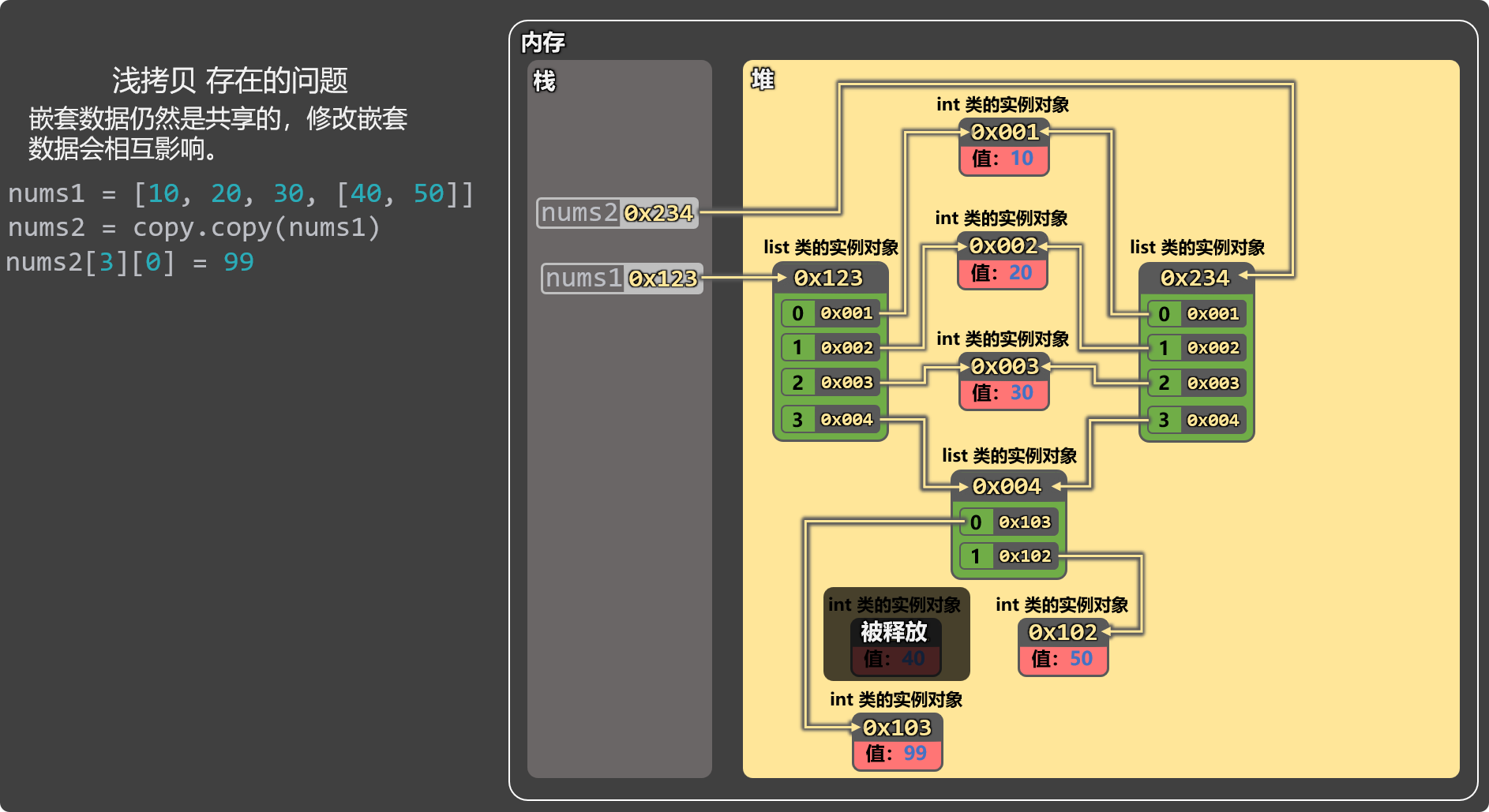Click the 栈 stack label
Image resolution: width=1489 pixels, height=812 pixels.
pyautogui.click(x=544, y=80)
